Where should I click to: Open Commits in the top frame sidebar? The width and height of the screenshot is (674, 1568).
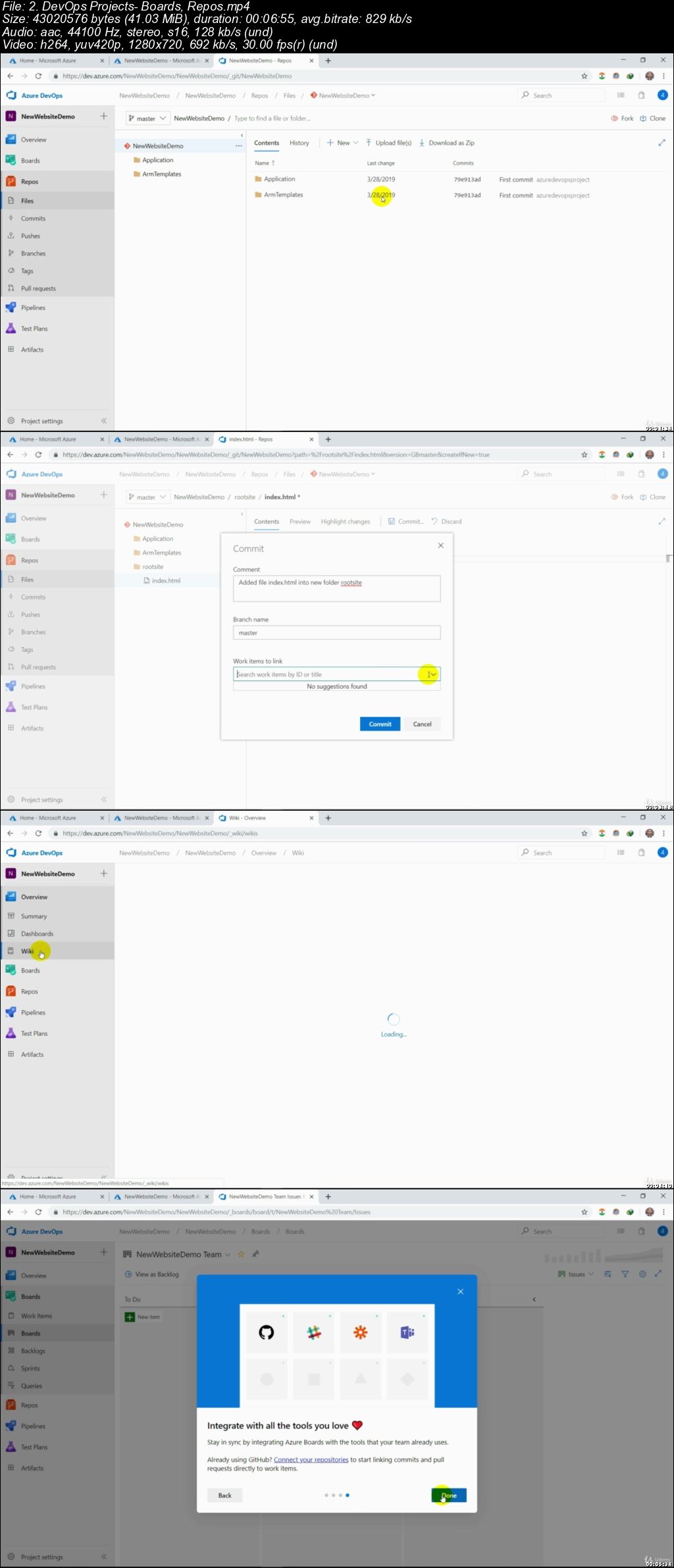[33, 218]
